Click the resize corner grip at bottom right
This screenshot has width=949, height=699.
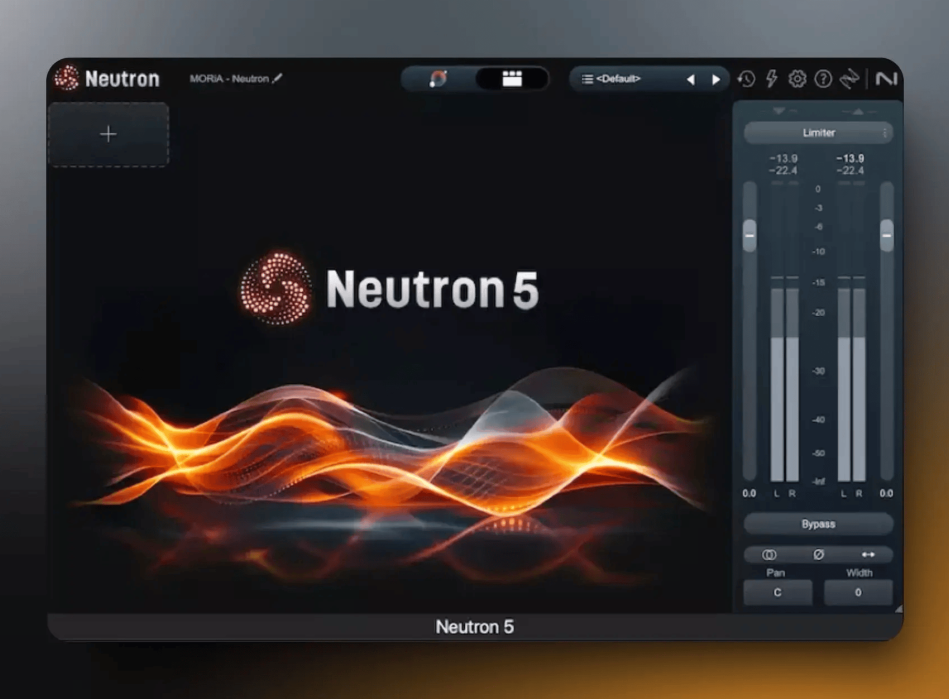[899, 609]
